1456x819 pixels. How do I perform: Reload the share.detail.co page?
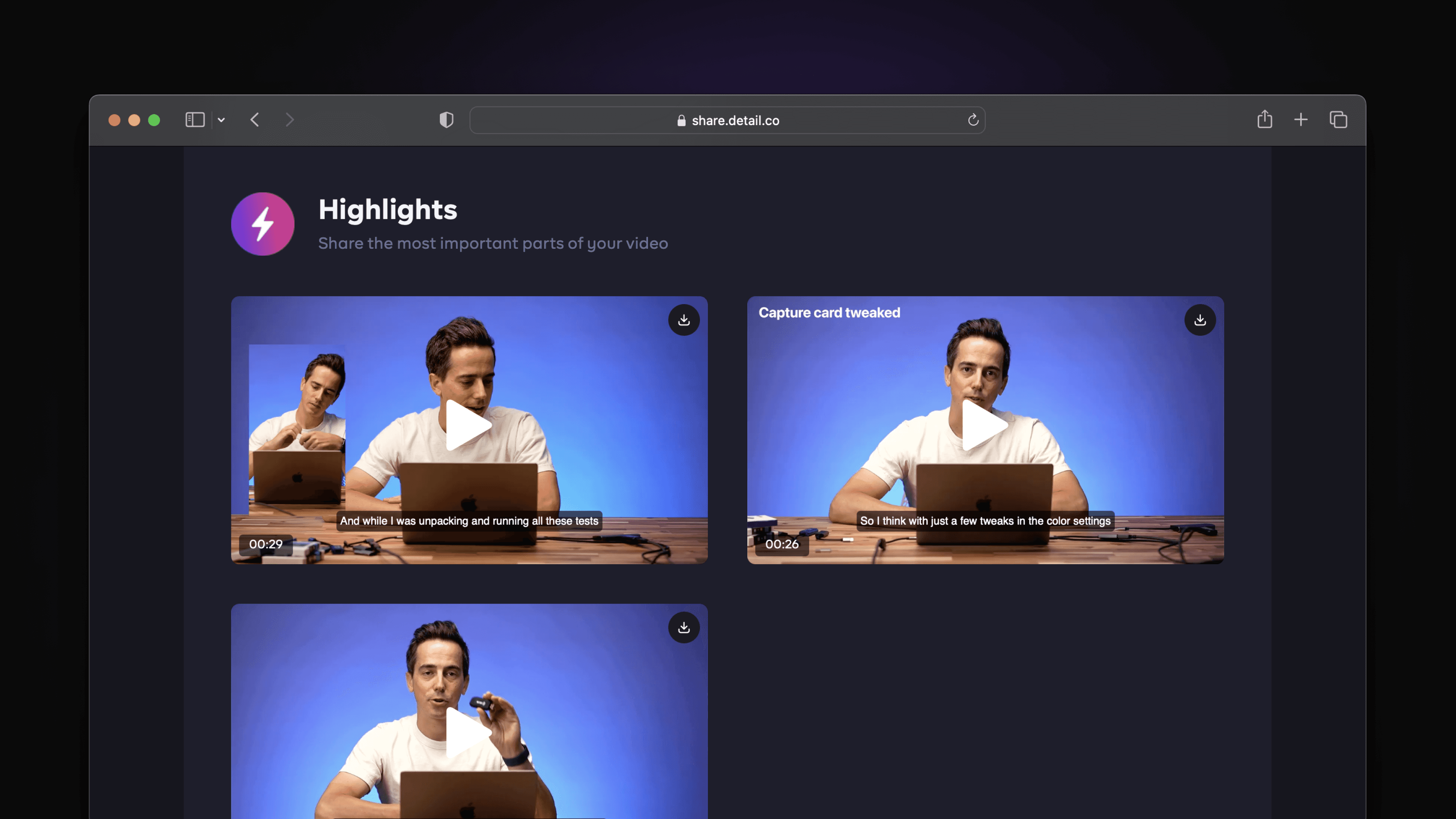[x=973, y=120]
